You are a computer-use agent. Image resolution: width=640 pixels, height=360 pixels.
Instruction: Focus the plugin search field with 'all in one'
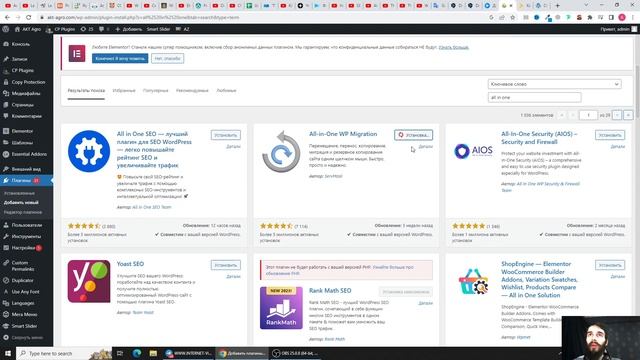pos(534,98)
